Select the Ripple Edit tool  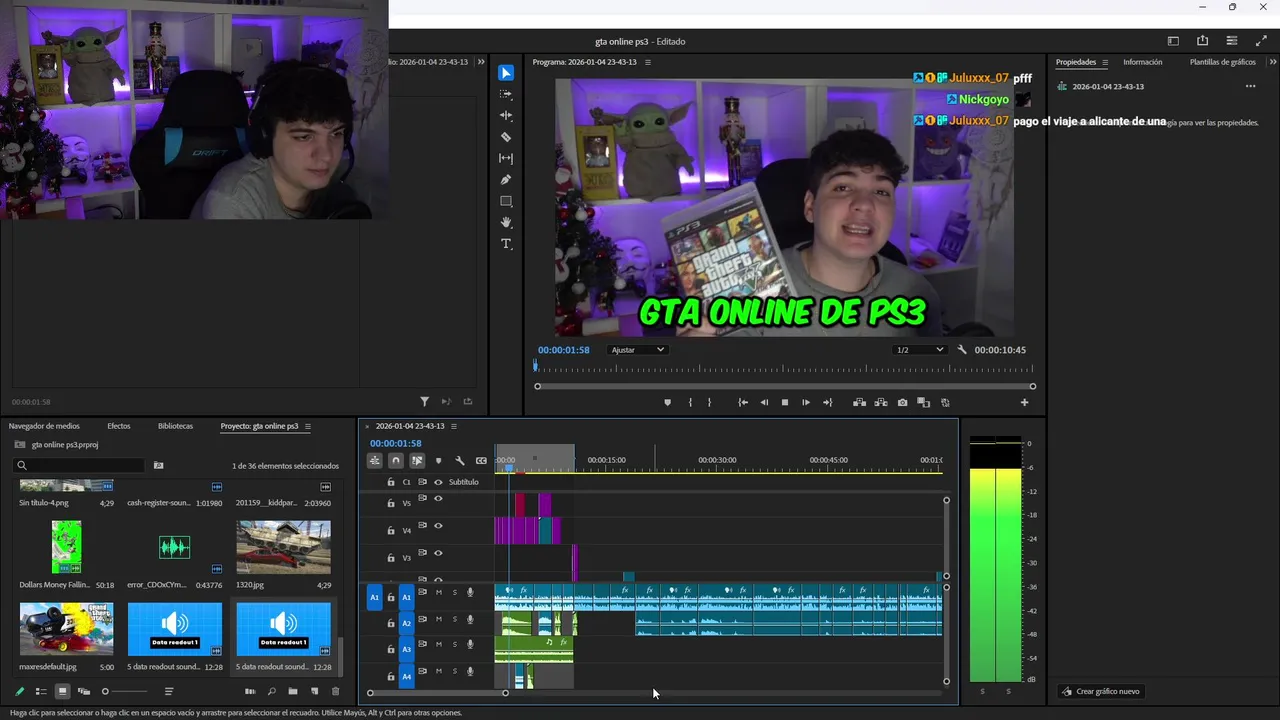pyautogui.click(x=506, y=116)
